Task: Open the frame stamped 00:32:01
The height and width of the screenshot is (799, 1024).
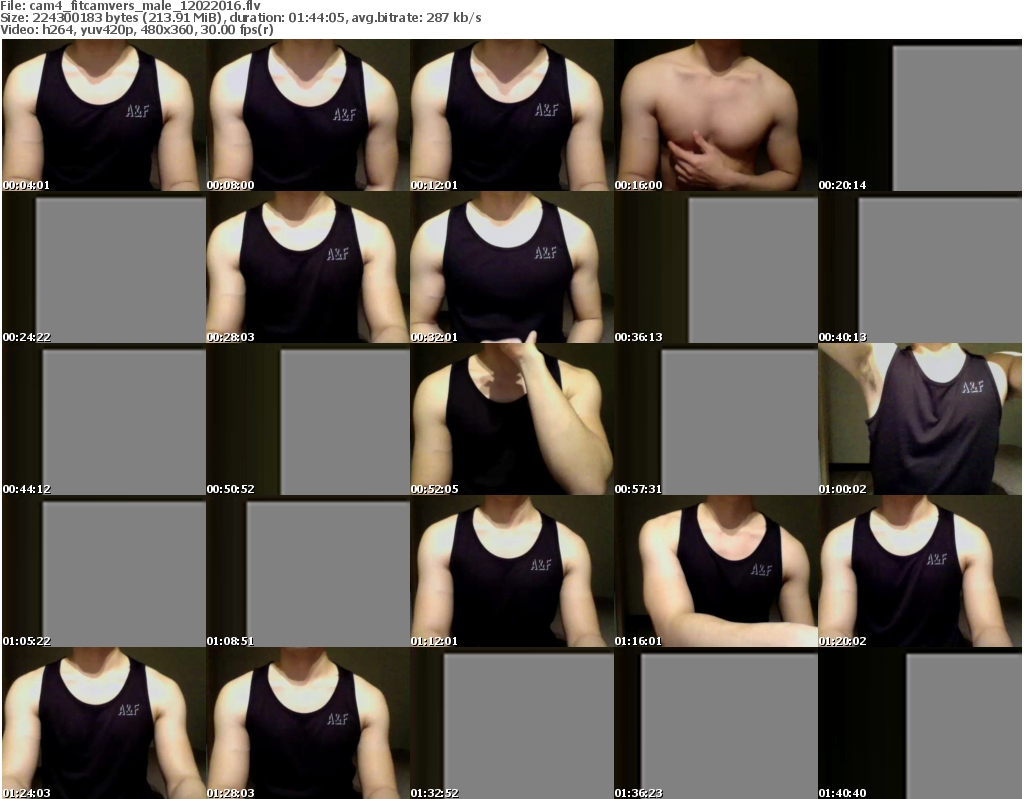Action: (512, 267)
